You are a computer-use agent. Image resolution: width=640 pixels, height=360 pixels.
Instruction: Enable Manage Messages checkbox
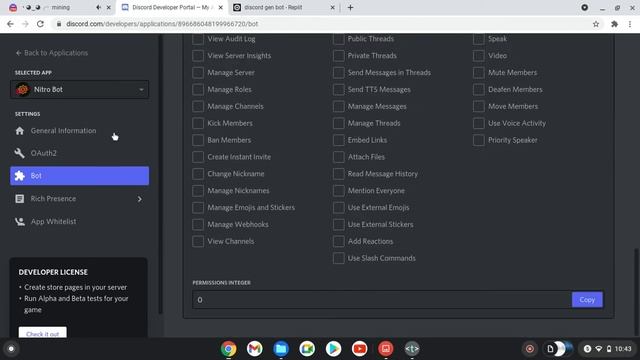point(338,107)
